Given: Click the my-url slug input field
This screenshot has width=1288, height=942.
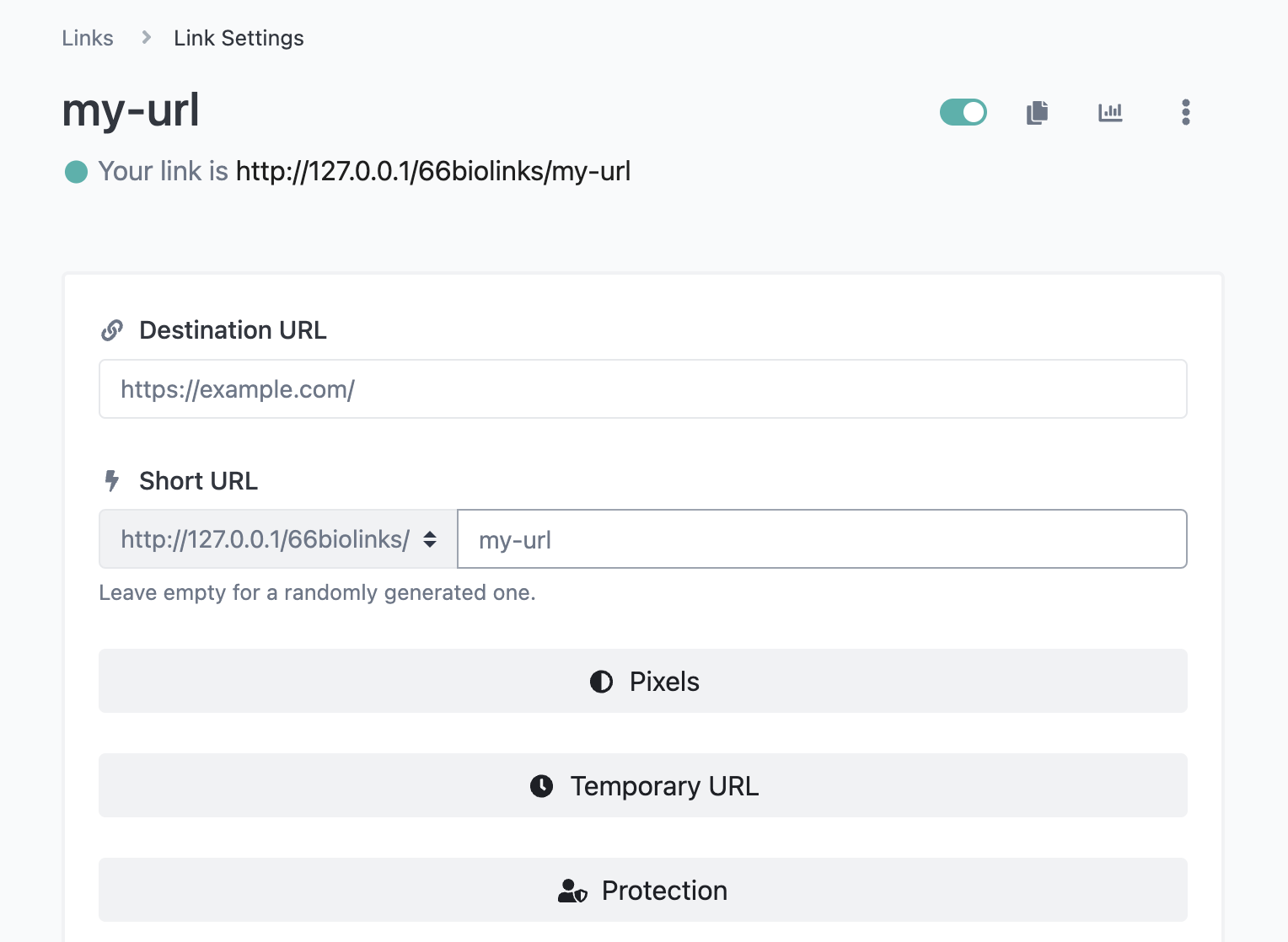Looking at the screenshot, I should [822, 538].
